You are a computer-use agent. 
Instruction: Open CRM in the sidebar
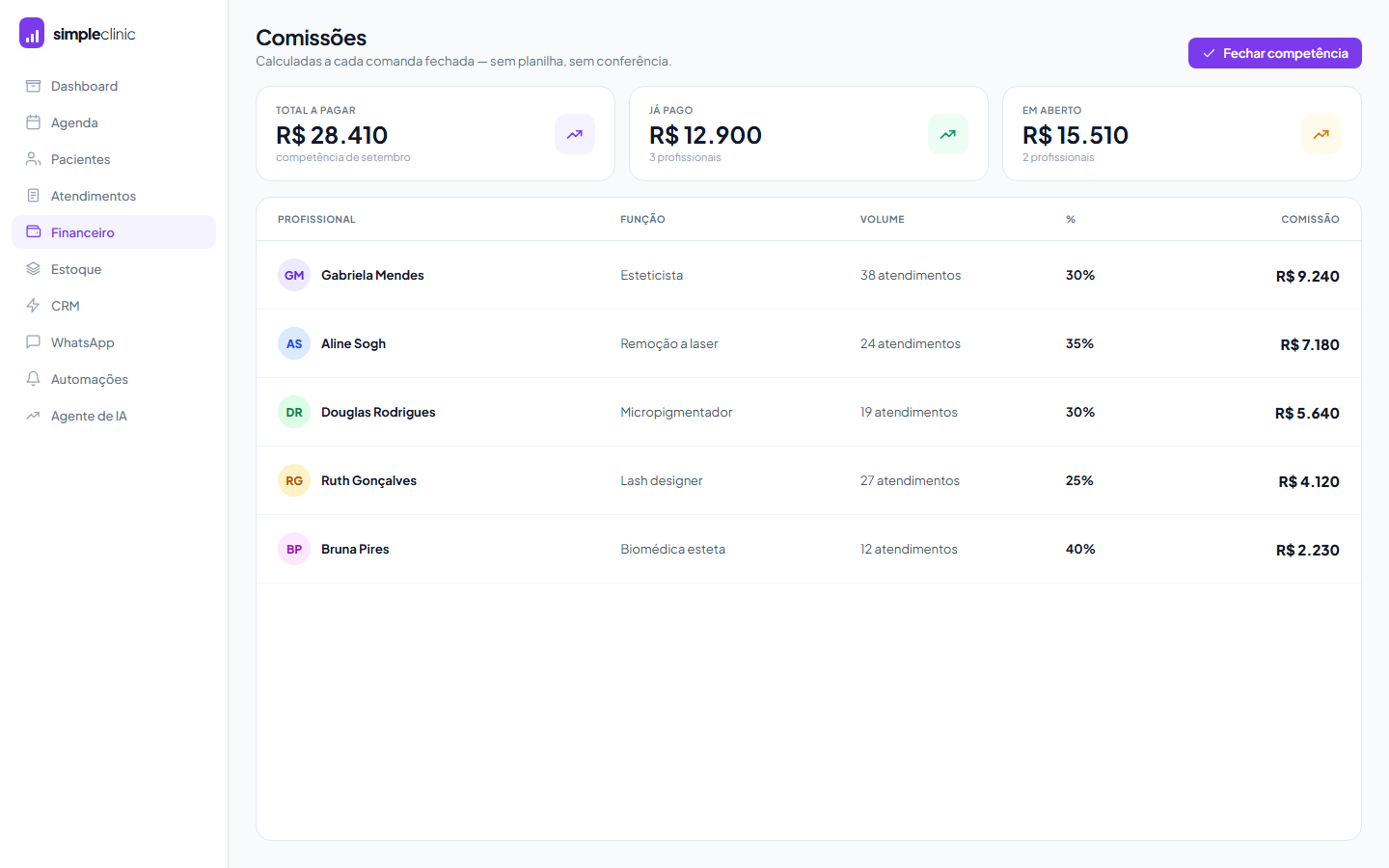[x=114, y=306]
